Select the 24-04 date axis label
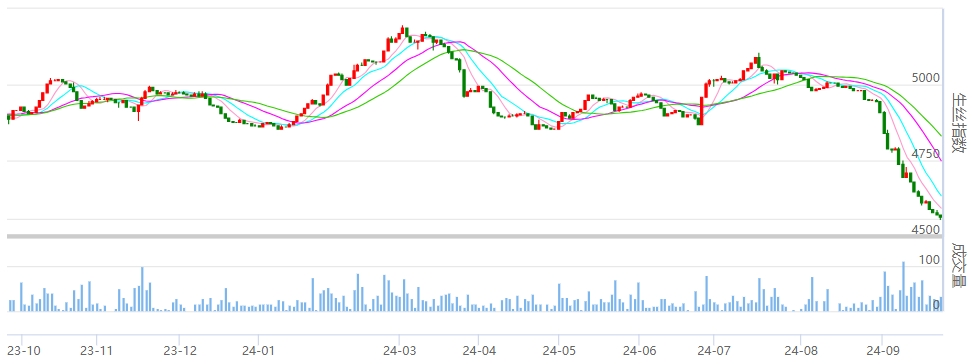This screenshot has height=364, width=972. [x=479, y=351]
